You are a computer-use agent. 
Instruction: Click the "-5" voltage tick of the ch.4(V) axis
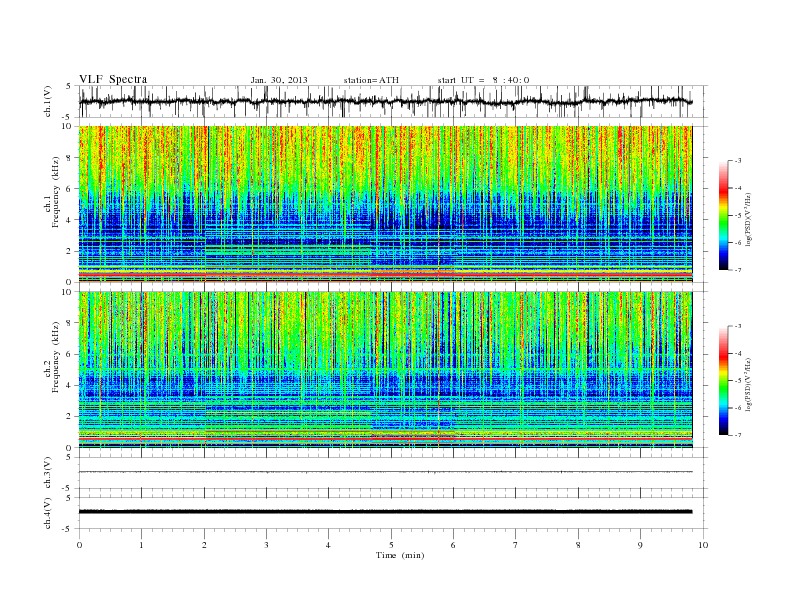tap(68, 529)
